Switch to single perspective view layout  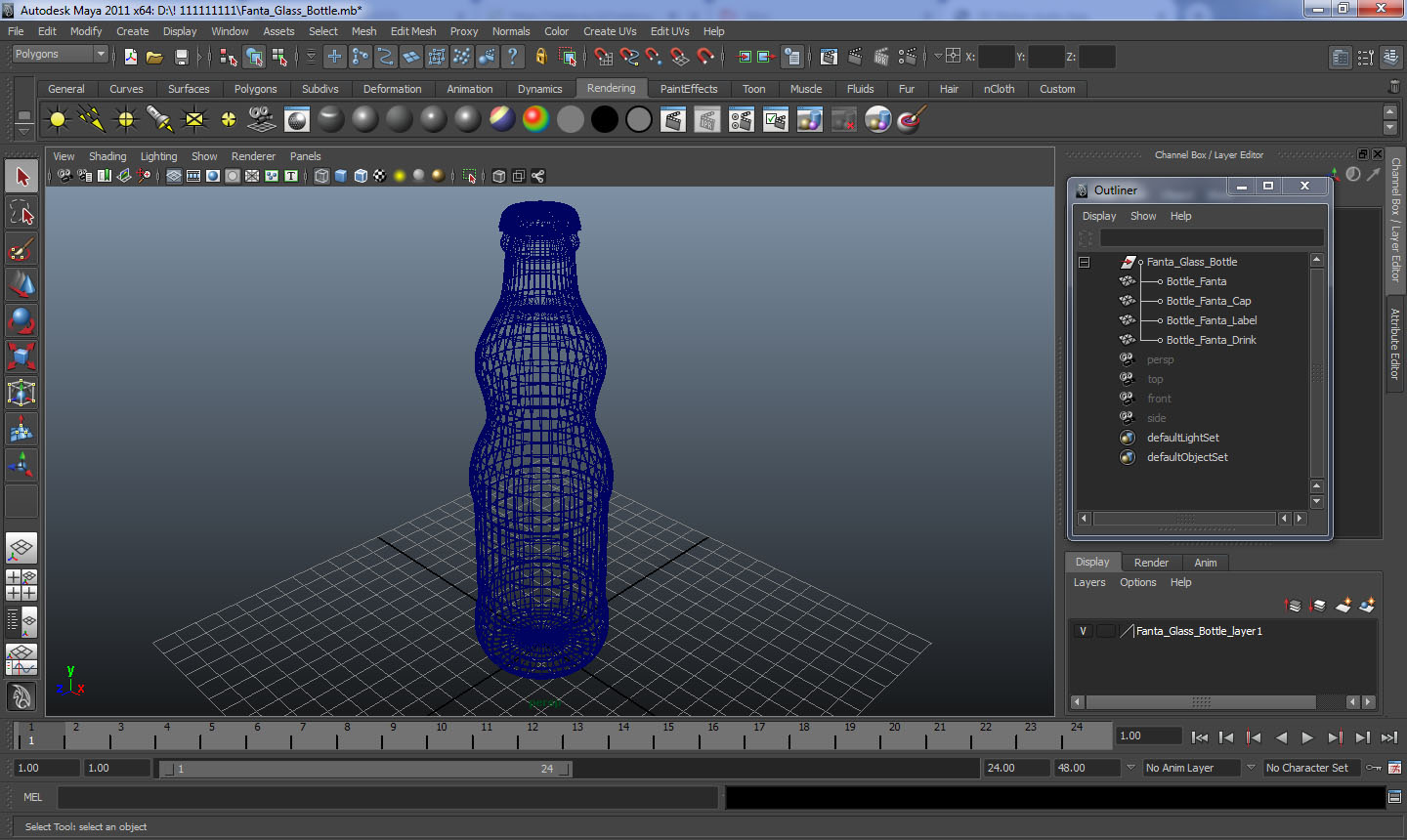coord(21,549)
